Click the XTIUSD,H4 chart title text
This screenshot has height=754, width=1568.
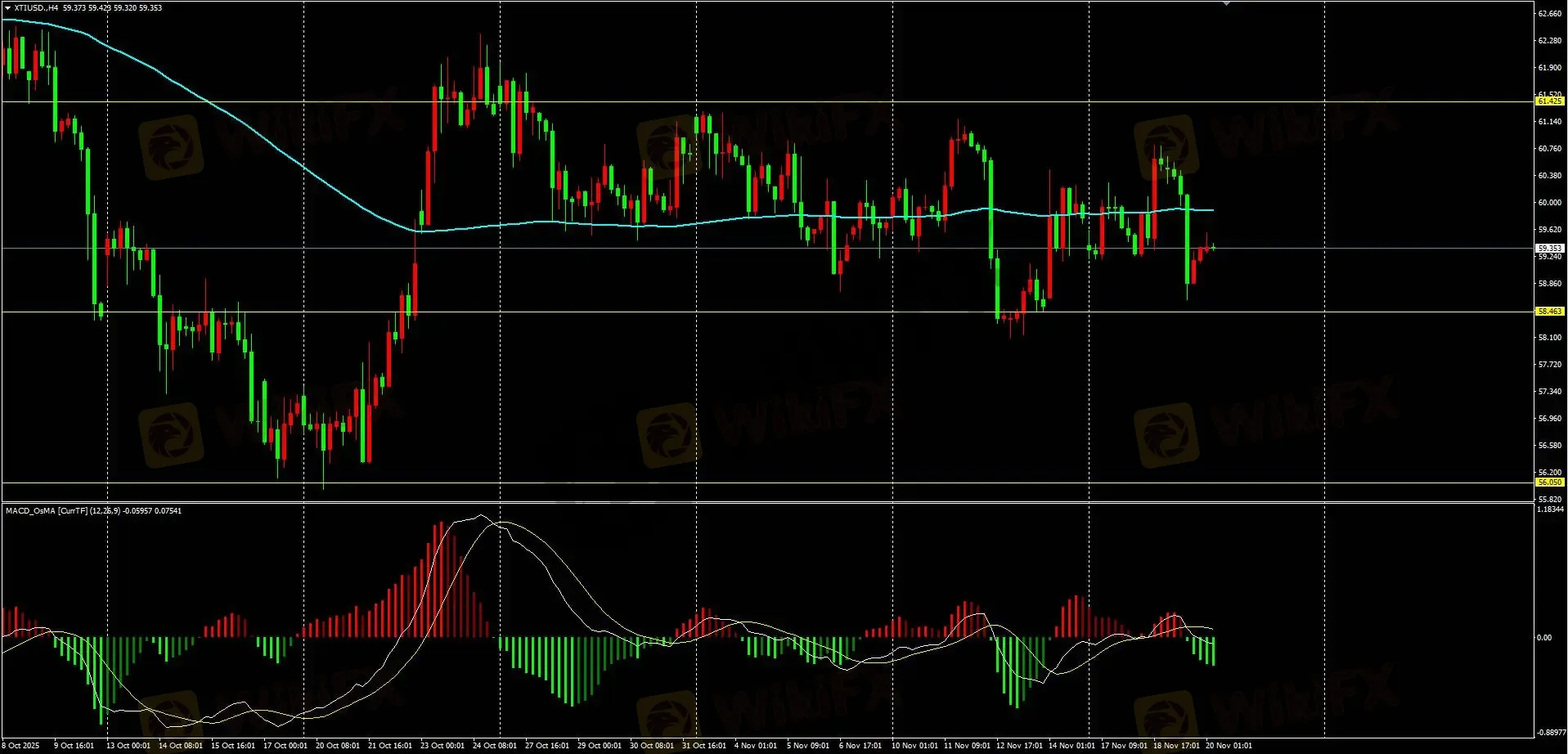pos(36,8)
